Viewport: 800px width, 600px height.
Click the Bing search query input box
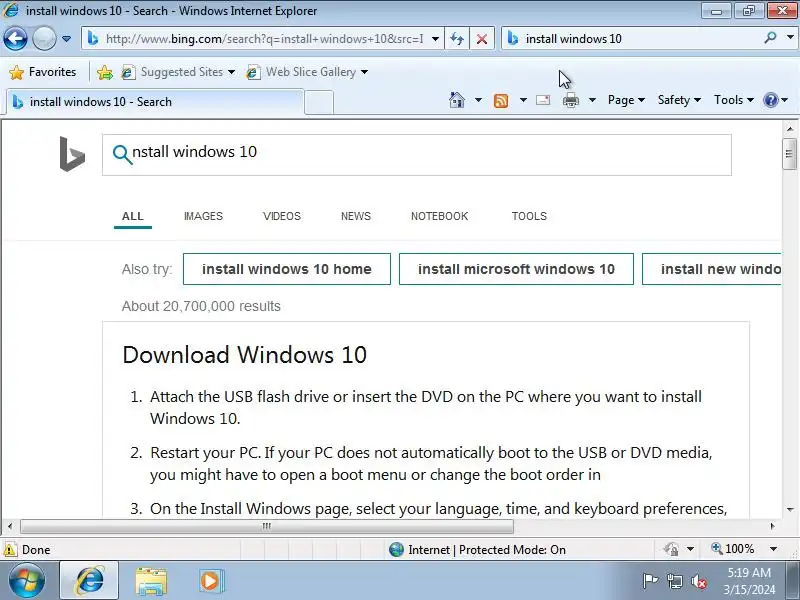tap(417, 155)
